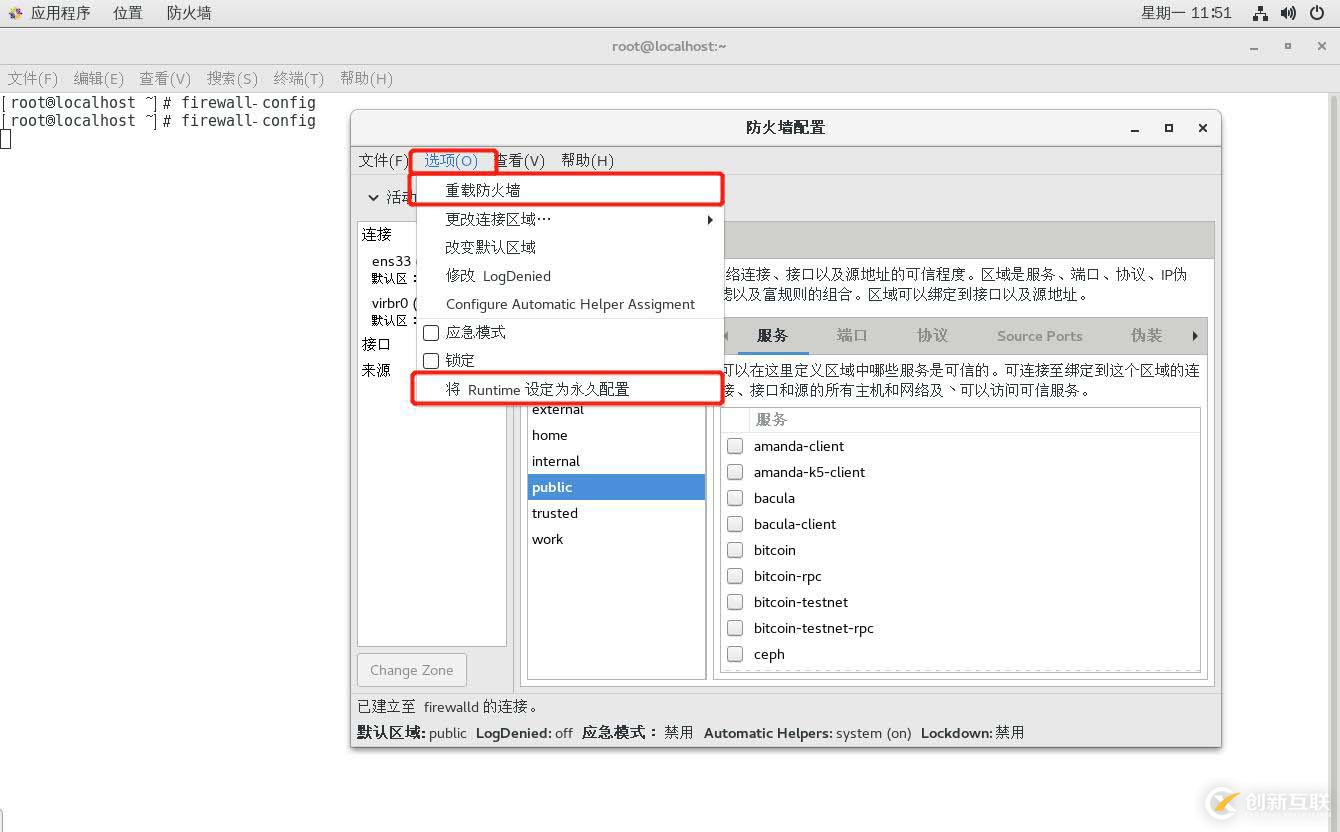Select the work zone
Image resolution: width=1340 pixels, height=832 pixels.
tap(616, 539)
